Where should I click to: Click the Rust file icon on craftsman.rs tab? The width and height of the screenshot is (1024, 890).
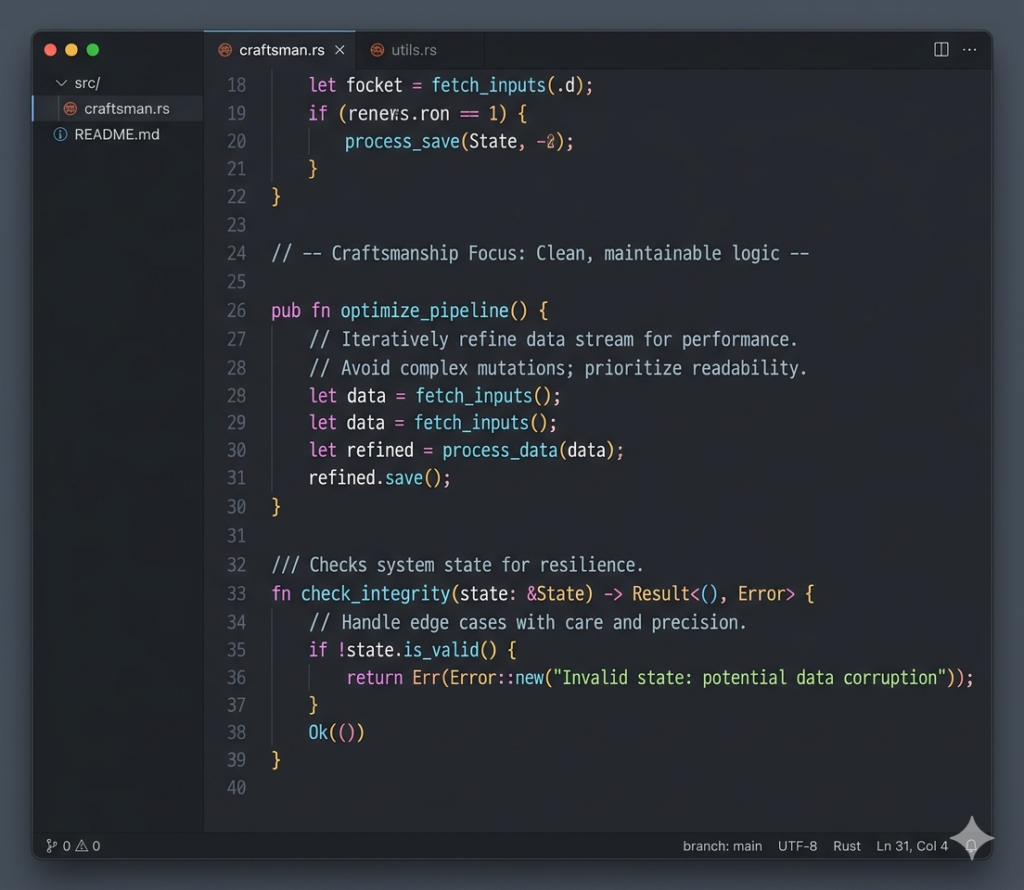point(225,50)
